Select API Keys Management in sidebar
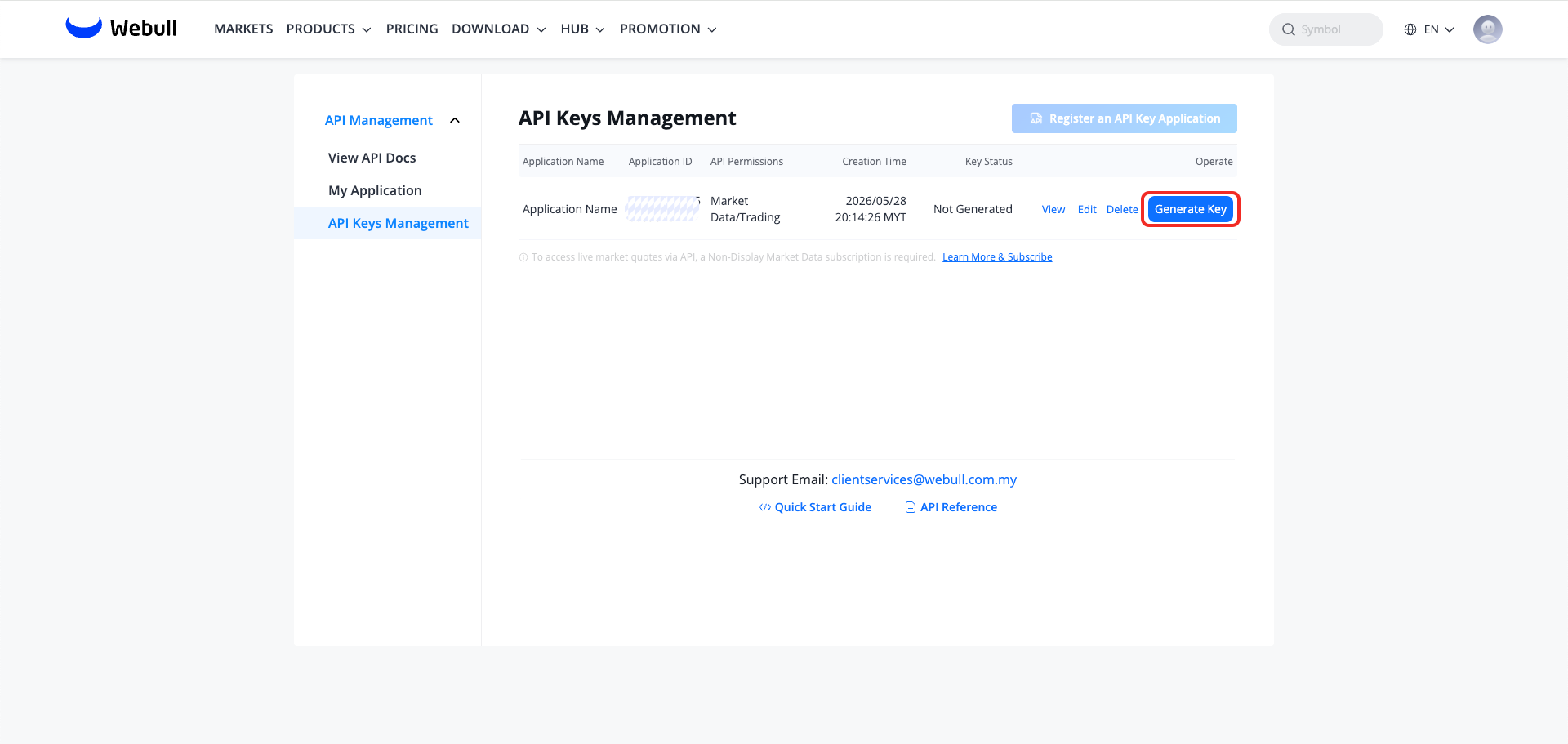The width and height of the screenshot is (1568, 744). (x=388, y=223)
